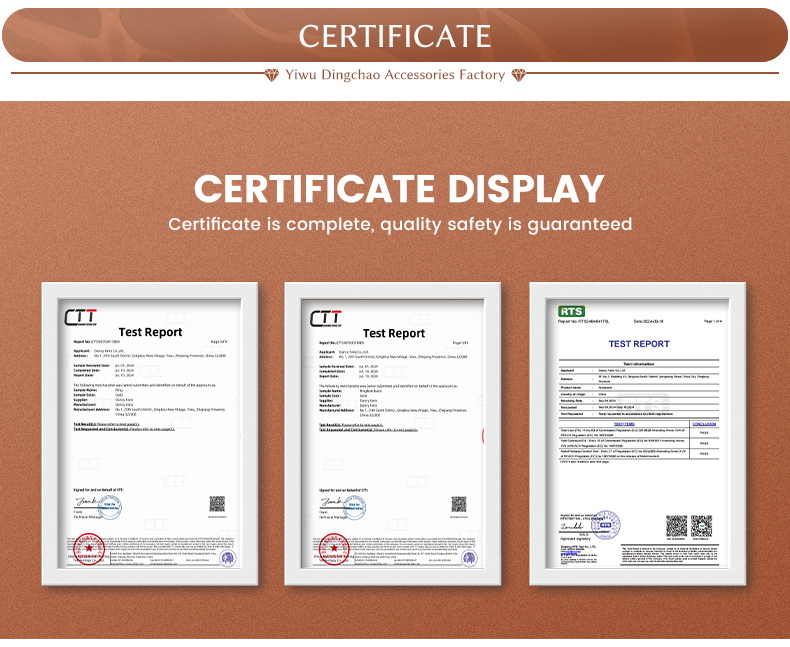Click the red star stamp on the first certificate
Image resolution: width=790 pixels, height=647 pixels.
pos(89,548)
